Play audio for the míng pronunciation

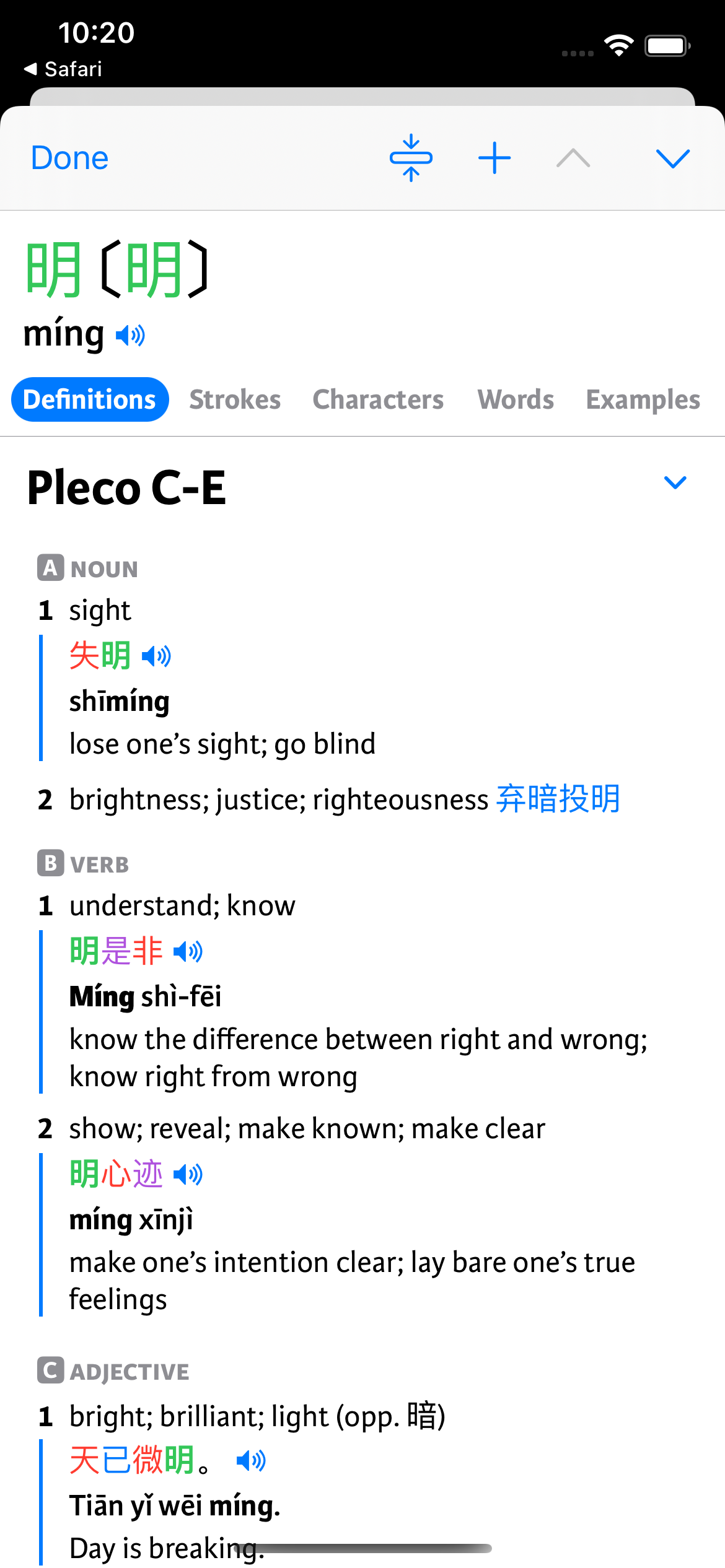point(130,336)
